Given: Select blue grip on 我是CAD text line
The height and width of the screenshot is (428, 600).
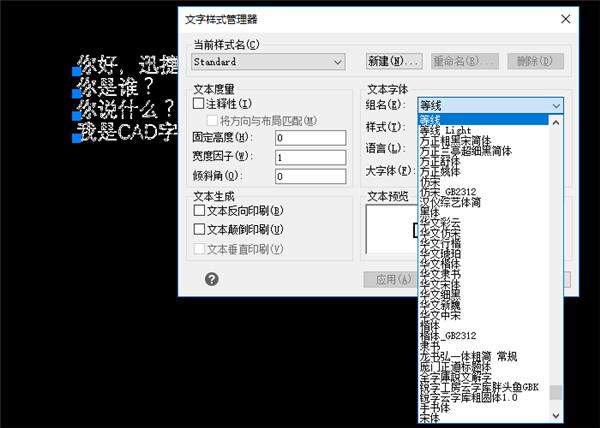Looking at the screenshot, I should (x=77, y=138).
